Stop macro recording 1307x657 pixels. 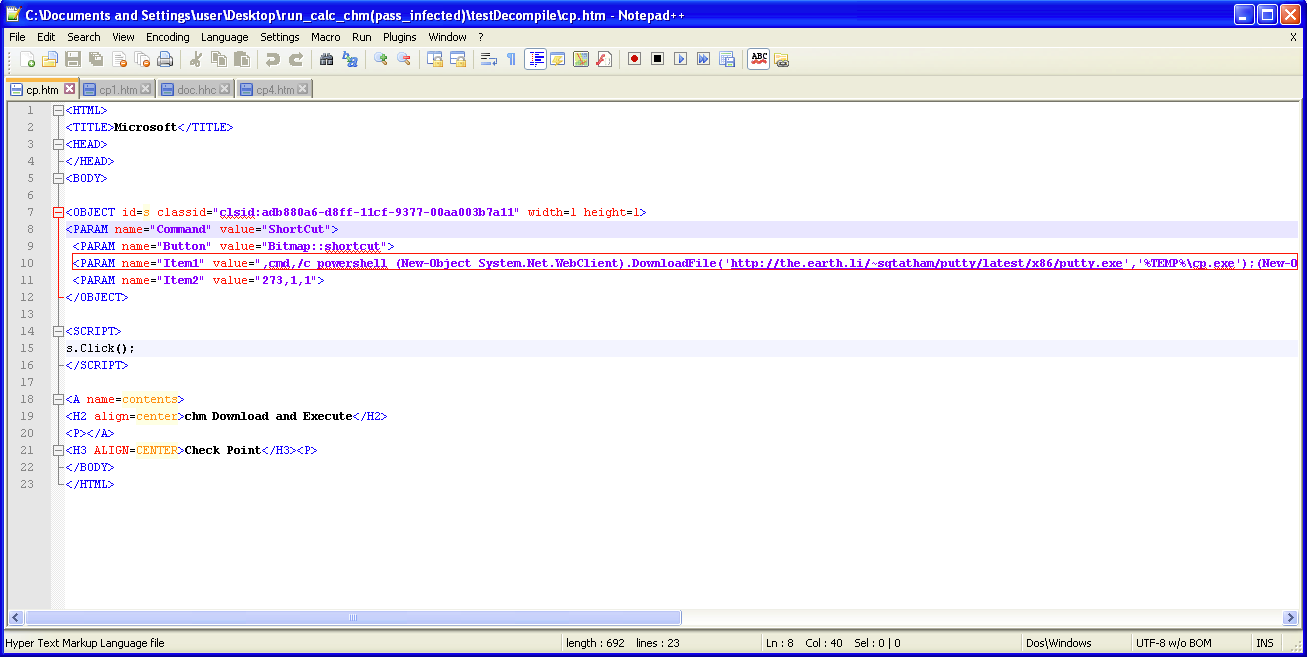[658, 59]
